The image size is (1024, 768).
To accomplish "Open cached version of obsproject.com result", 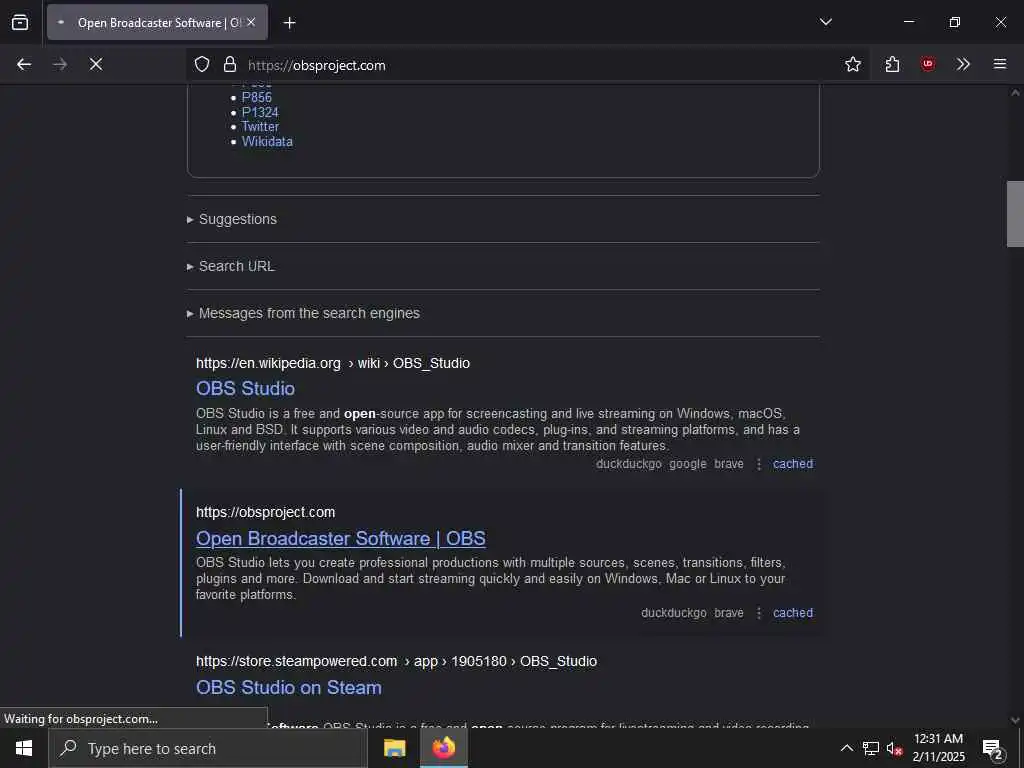I will click(793, 613).
